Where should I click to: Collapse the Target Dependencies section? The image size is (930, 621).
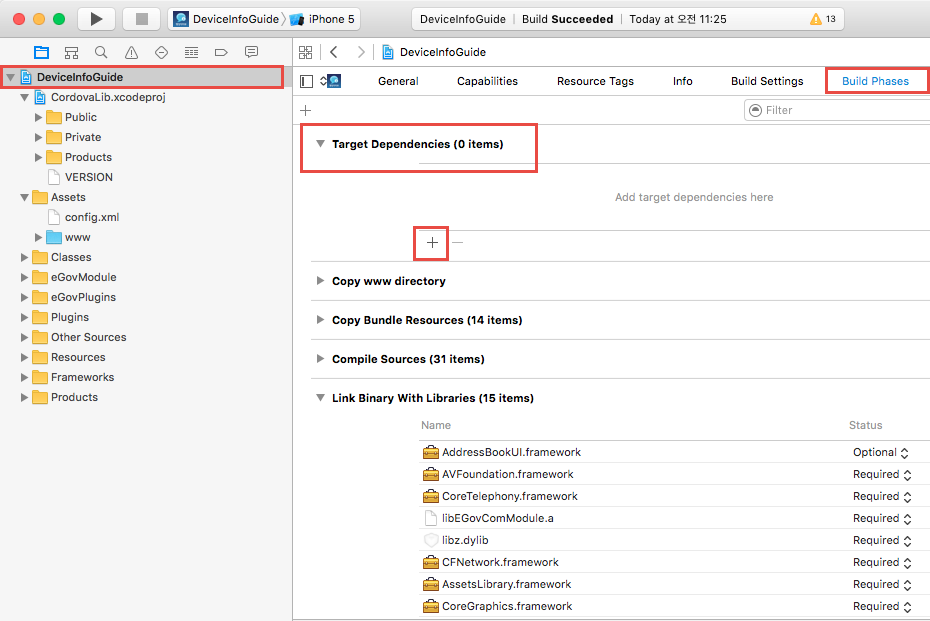point(320,144)
